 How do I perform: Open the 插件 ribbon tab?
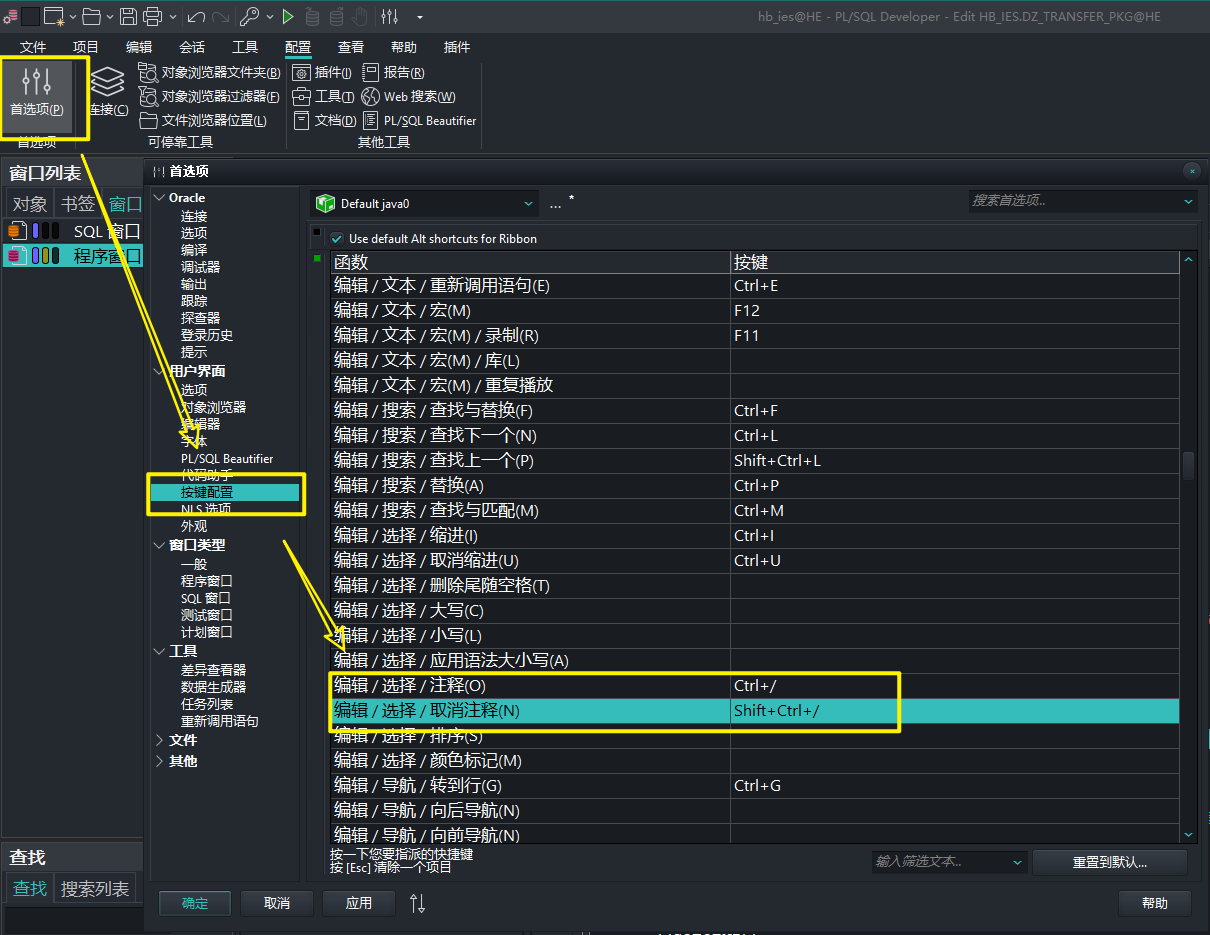pos(457,47)
